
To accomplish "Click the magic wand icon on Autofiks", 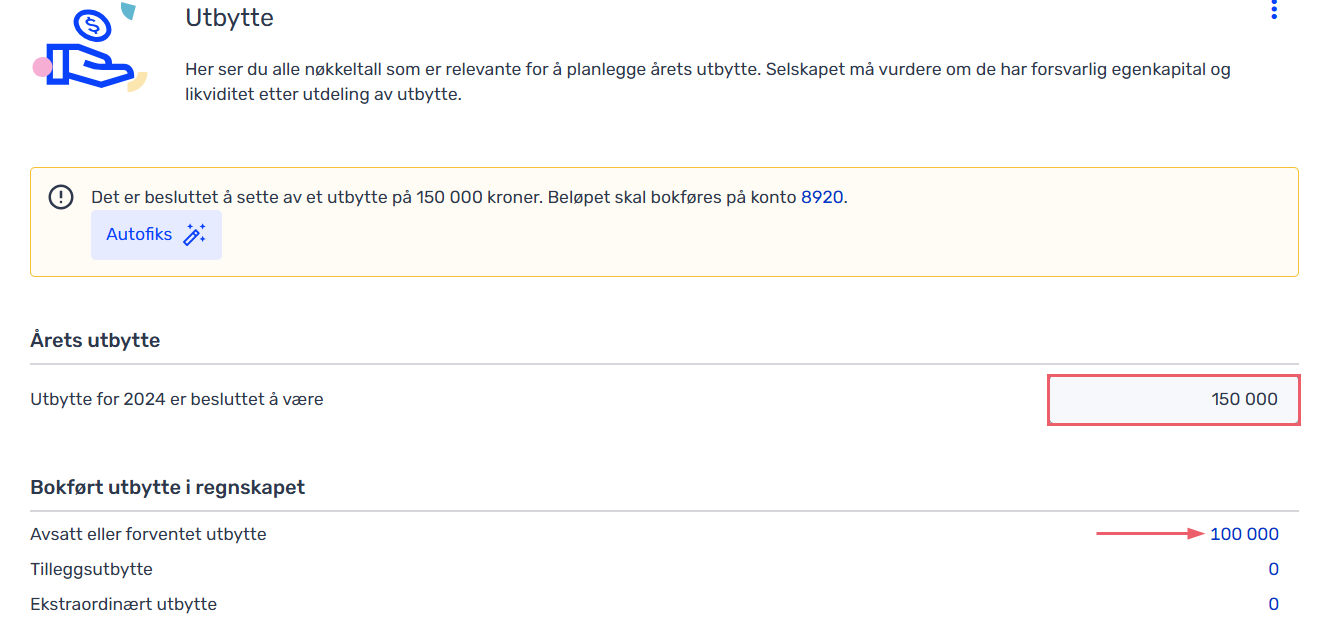I will tap(194, 235).
